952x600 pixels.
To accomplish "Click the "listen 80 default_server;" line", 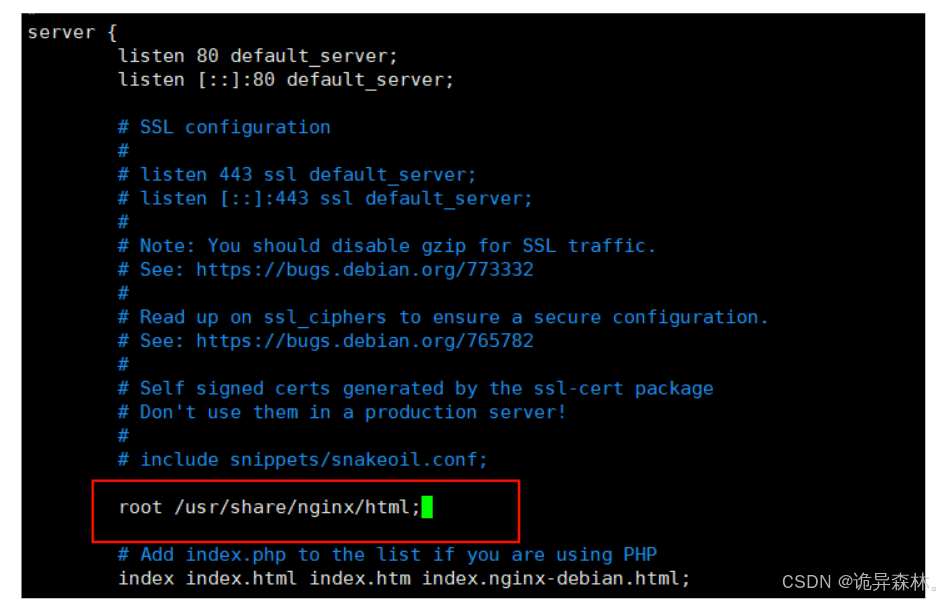I will [x=257, y=56].
